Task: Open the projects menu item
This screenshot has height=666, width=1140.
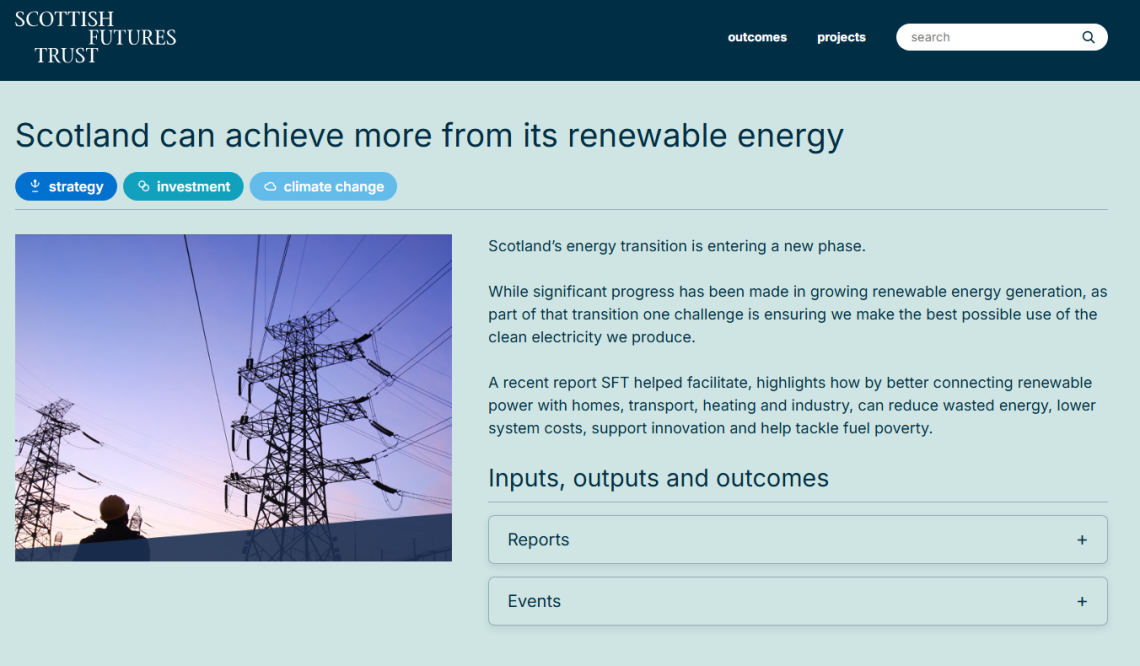Action: pos(841,37)
